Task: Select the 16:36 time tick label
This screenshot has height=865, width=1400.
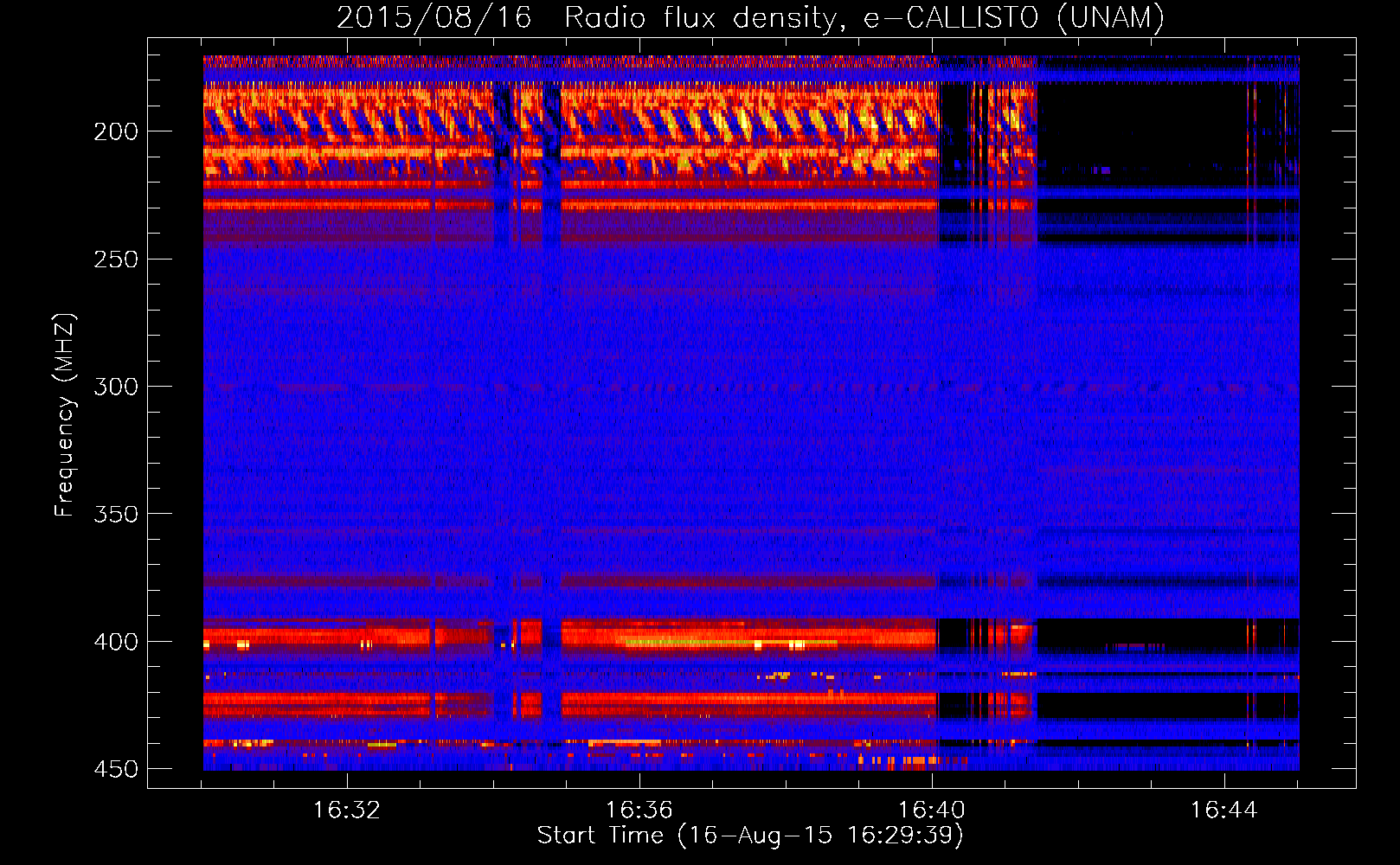Action: coord(639,811)
